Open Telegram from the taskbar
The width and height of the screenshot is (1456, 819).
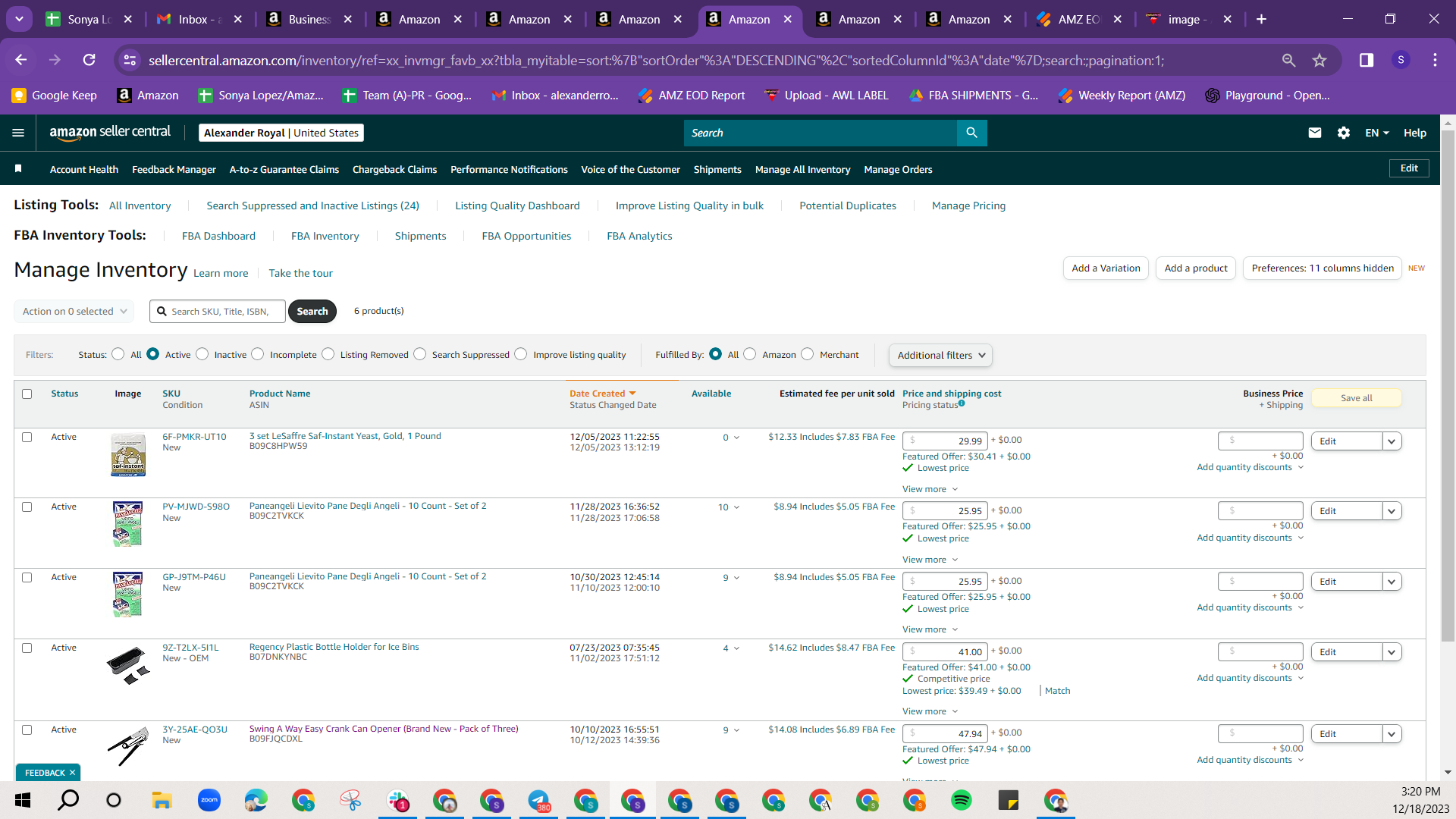point(538,800)
